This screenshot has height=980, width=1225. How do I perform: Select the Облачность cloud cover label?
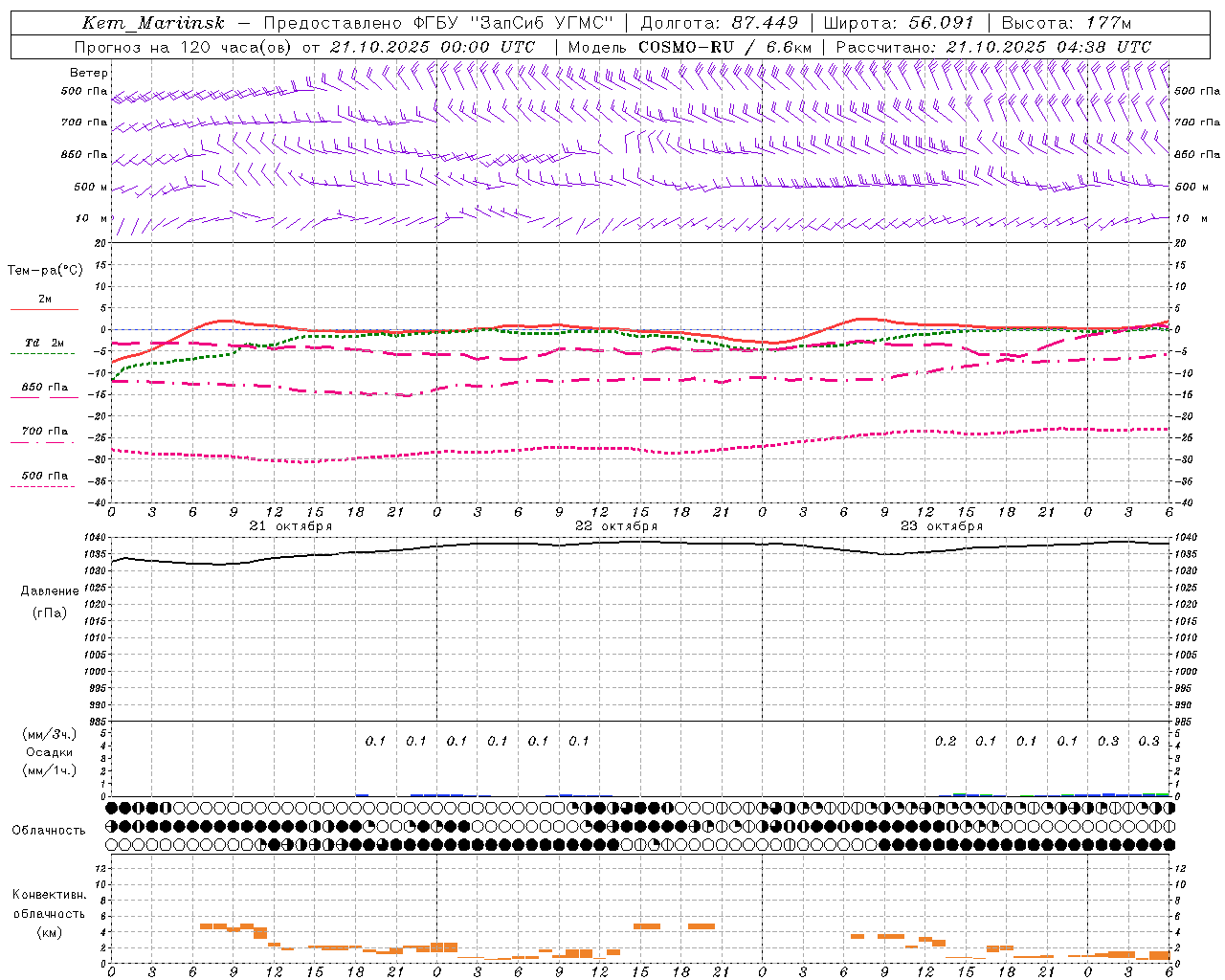(49, 830)
